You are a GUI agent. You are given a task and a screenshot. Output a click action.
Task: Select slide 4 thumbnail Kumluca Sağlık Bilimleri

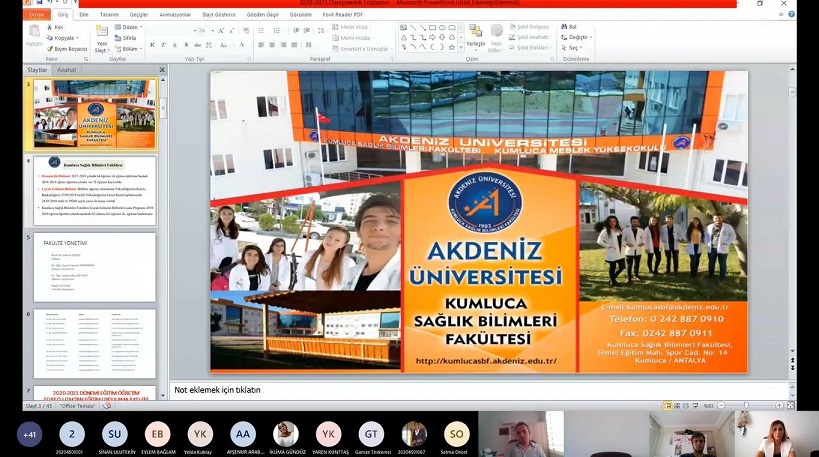click(x=95, y=191)
